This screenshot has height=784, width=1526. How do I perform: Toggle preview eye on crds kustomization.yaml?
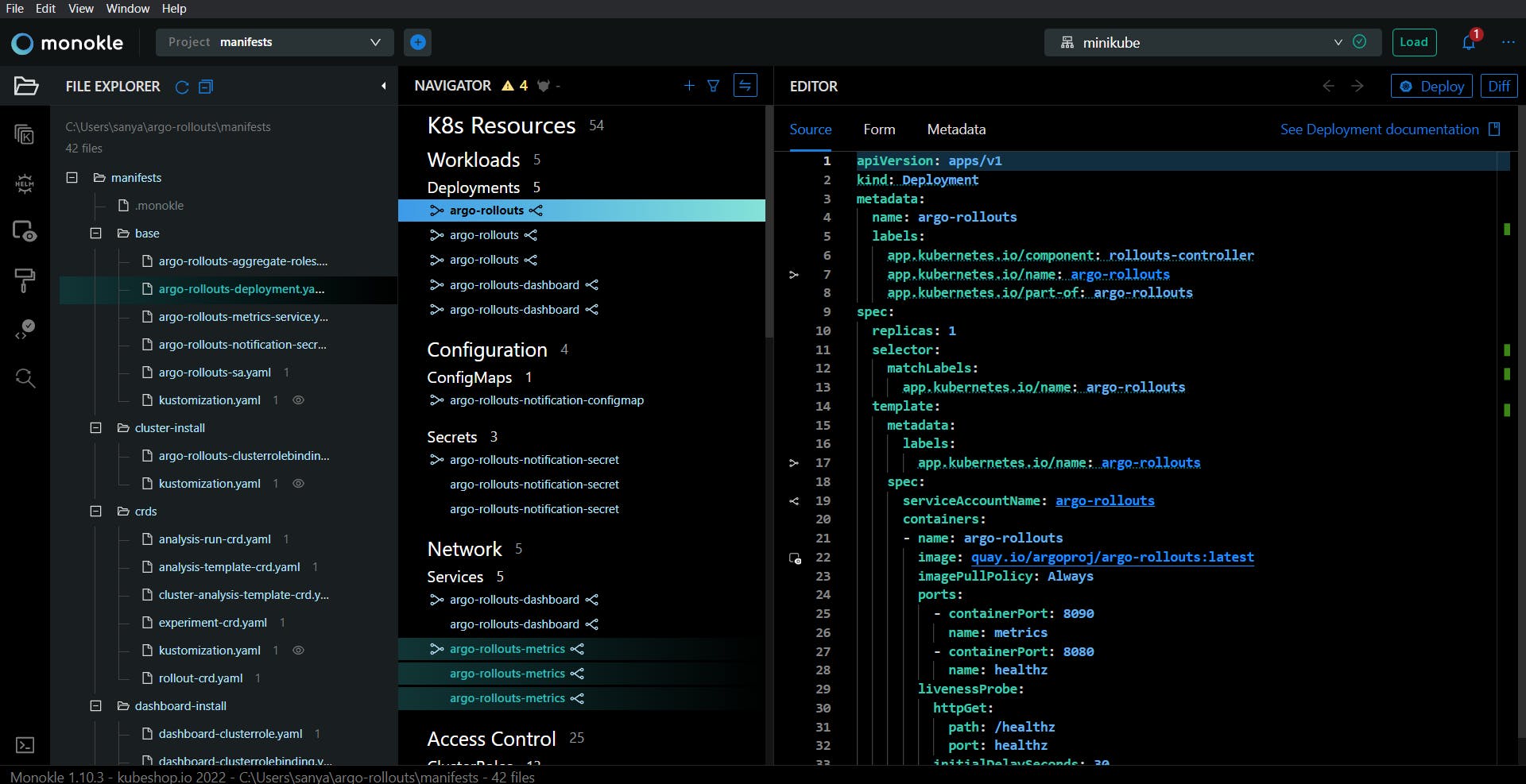click(299, 651)
